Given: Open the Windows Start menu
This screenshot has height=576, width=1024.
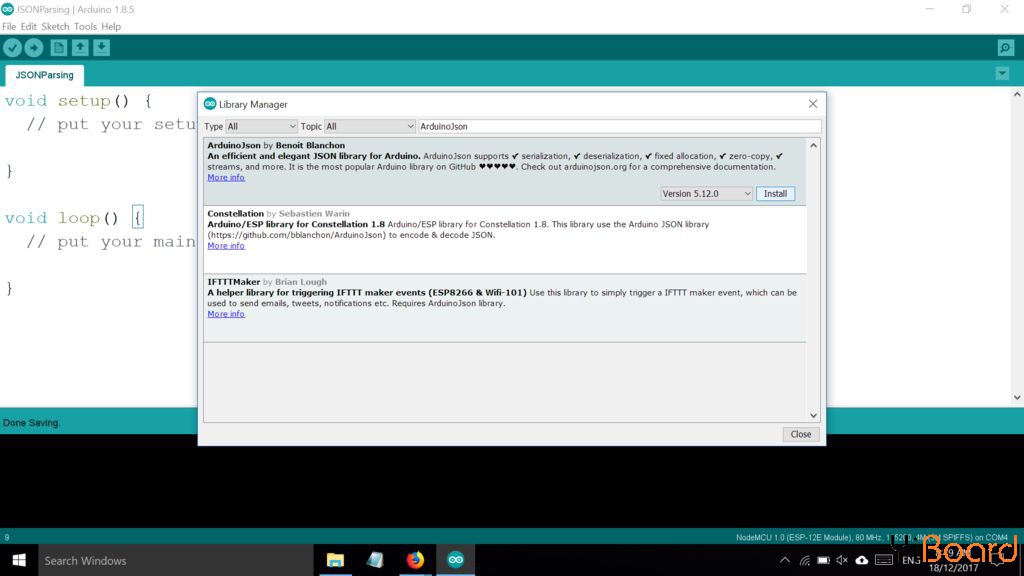Looking at the screenshot, I should point(19,560).
